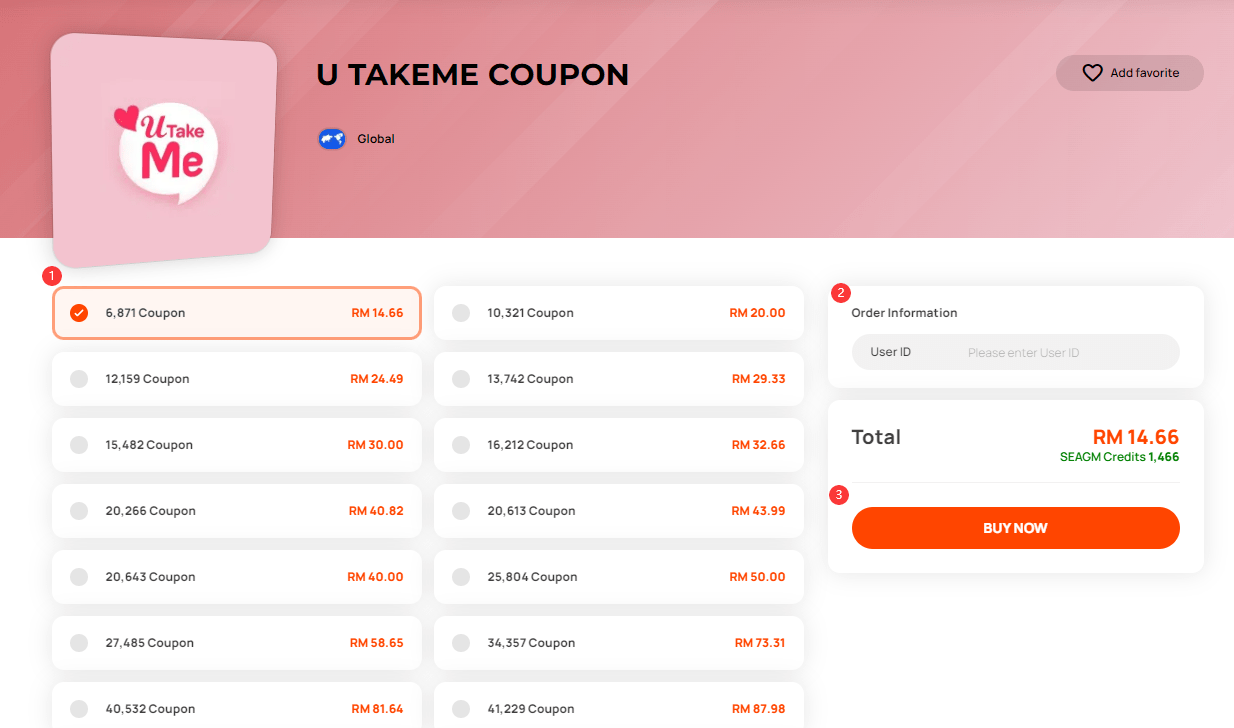Click the Global region flag icon
This screenshot has width=1234, height=728.
(331, 138)
